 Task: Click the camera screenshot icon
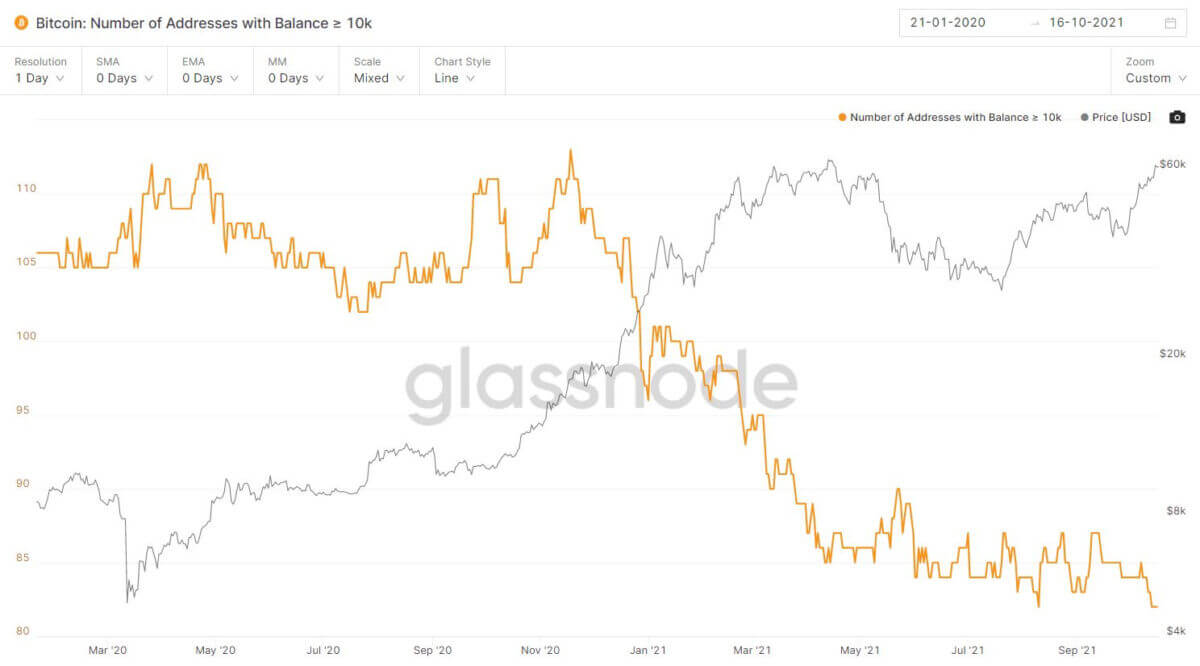[x=1177, y=117]
